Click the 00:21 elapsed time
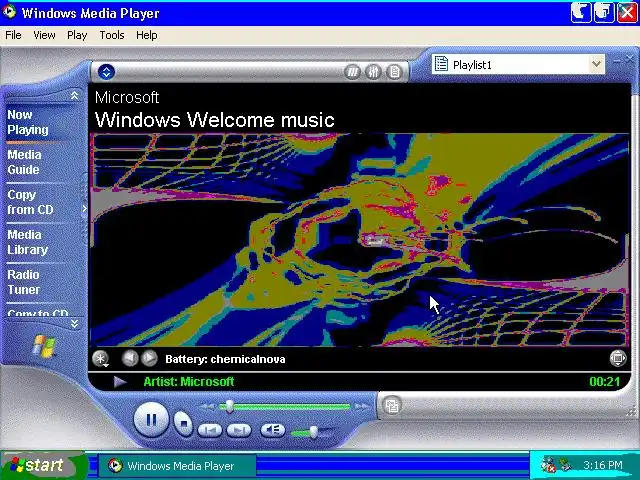Screen dimensions: 640x480 pos(604,382)
